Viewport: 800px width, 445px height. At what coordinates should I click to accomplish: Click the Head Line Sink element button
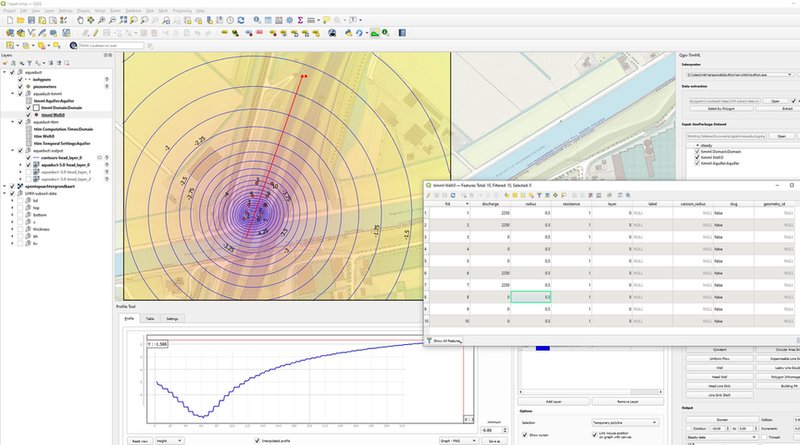pyautogui.click(x=719, y=386)
